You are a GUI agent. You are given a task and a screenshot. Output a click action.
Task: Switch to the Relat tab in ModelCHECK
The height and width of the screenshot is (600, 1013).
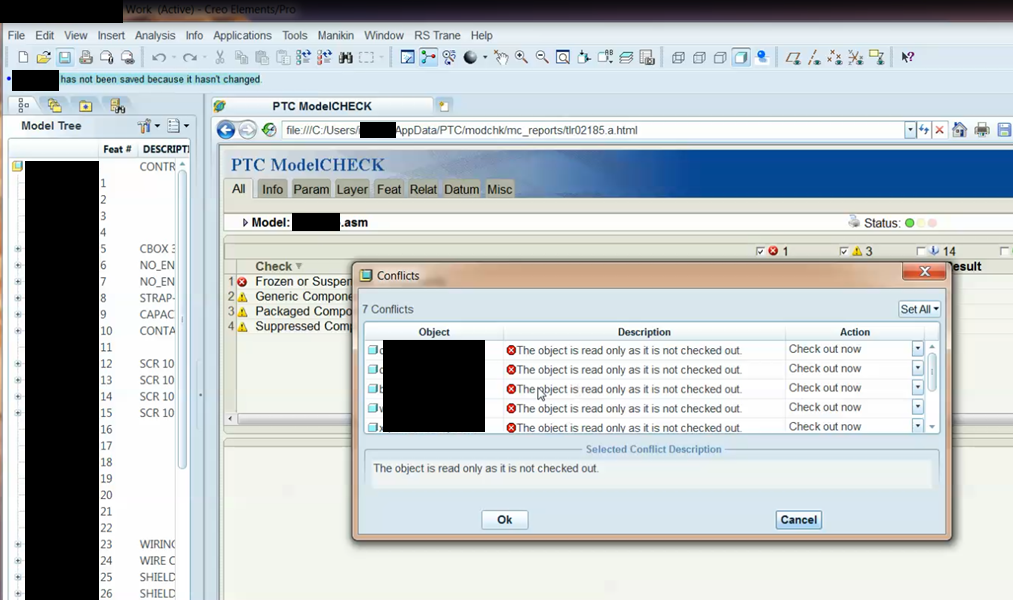click(x=423, y=189)
